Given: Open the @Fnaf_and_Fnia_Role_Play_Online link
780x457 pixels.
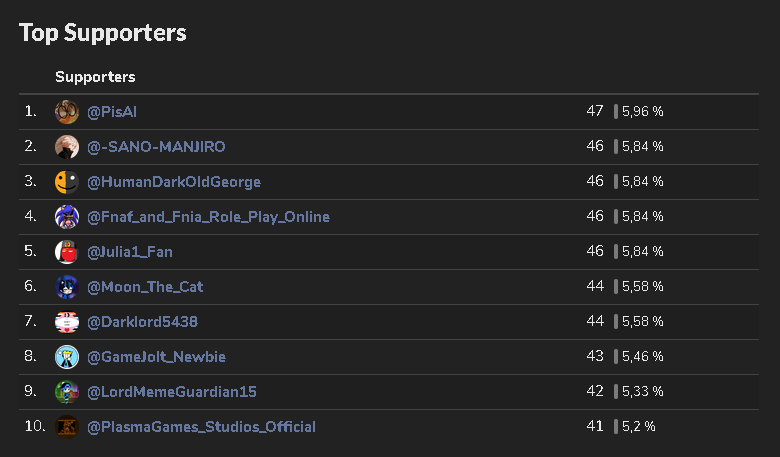Looking at the screenshot, I should coord(208,217).
